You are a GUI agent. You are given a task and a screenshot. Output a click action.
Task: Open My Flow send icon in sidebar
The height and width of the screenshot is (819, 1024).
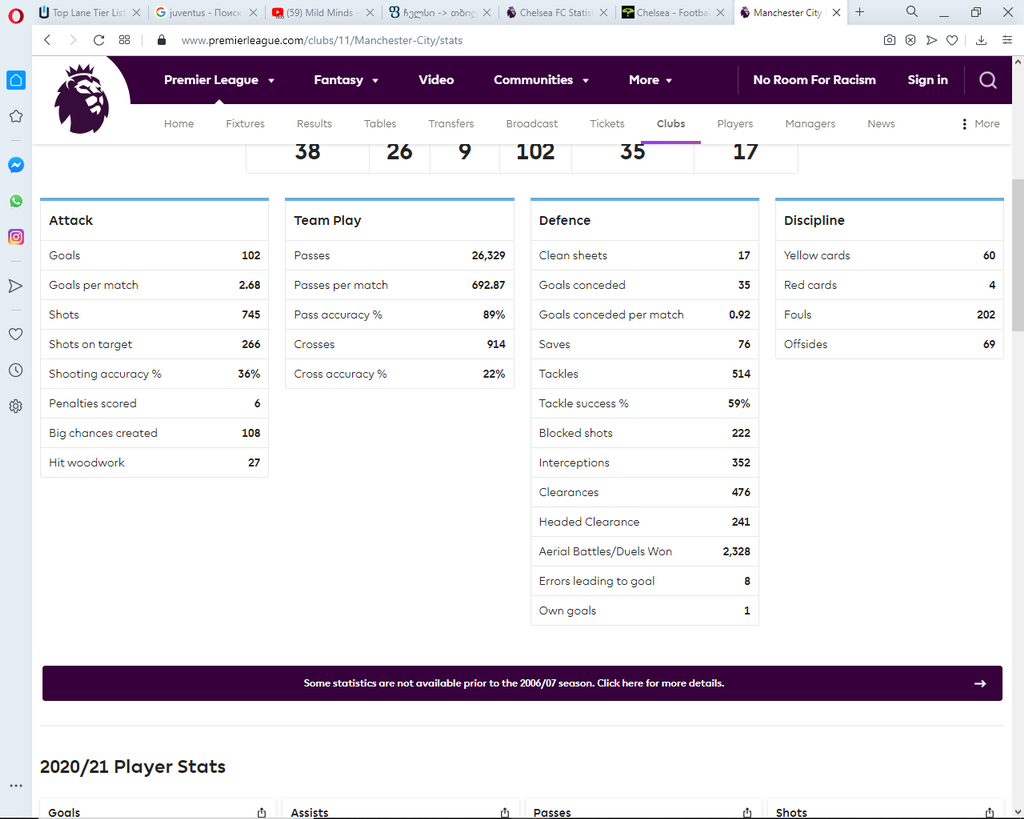16,286
